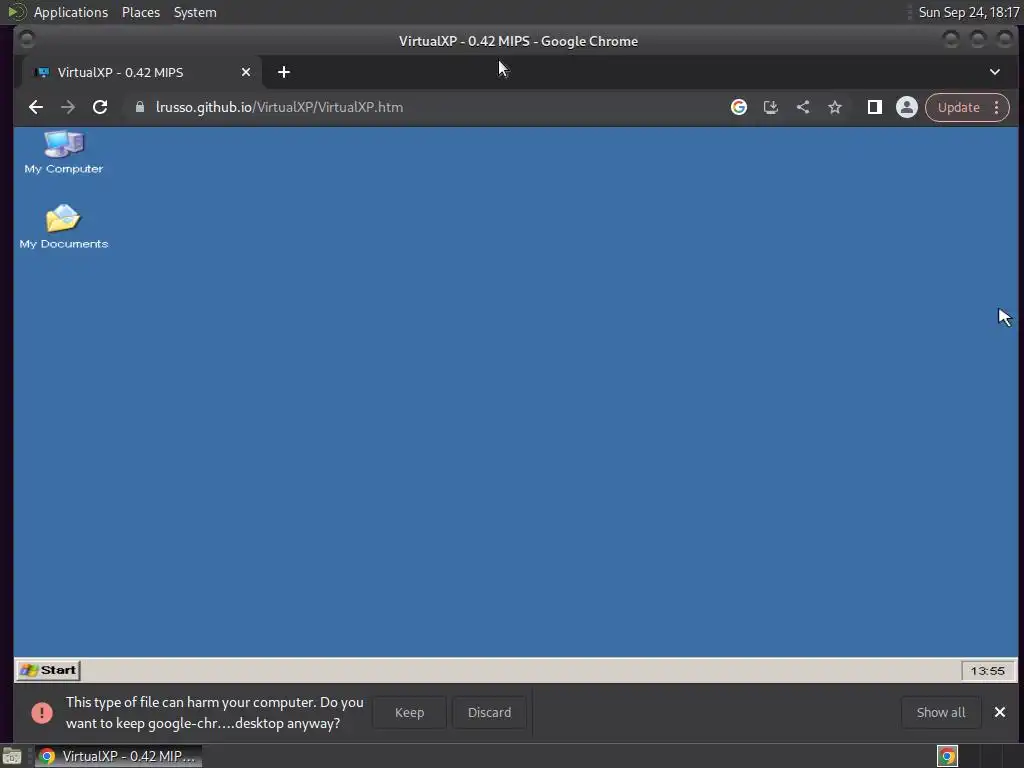Click the install app icon in address bar
The height and width of the screenshot is (768, 1024).
[x=771, y=107]
